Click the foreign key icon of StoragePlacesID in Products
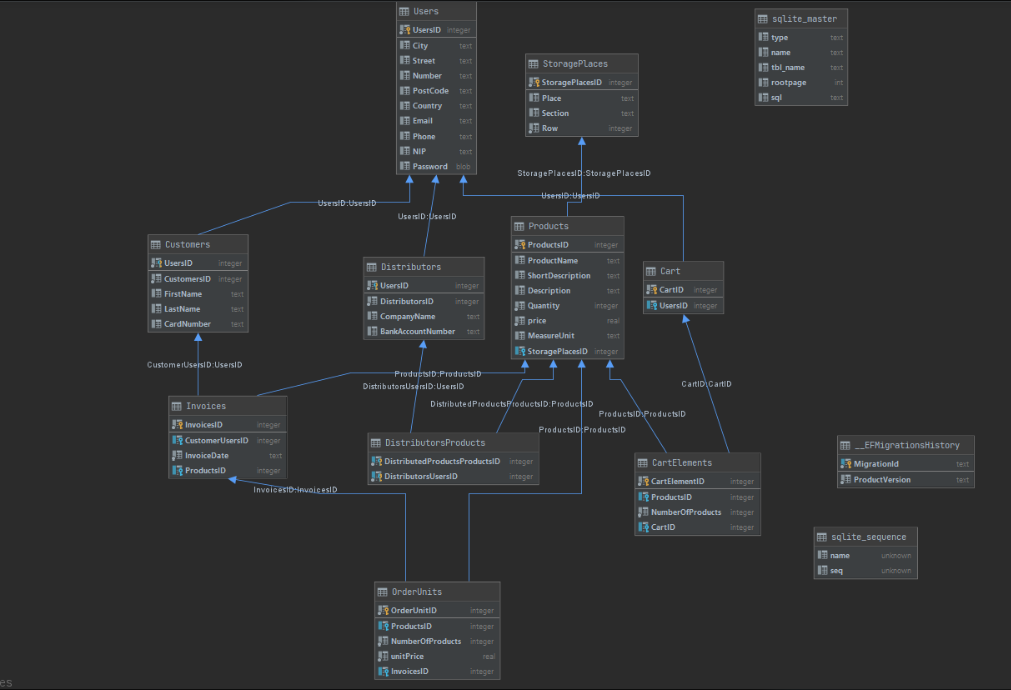Screen dimensions: 1011x690 520,351
